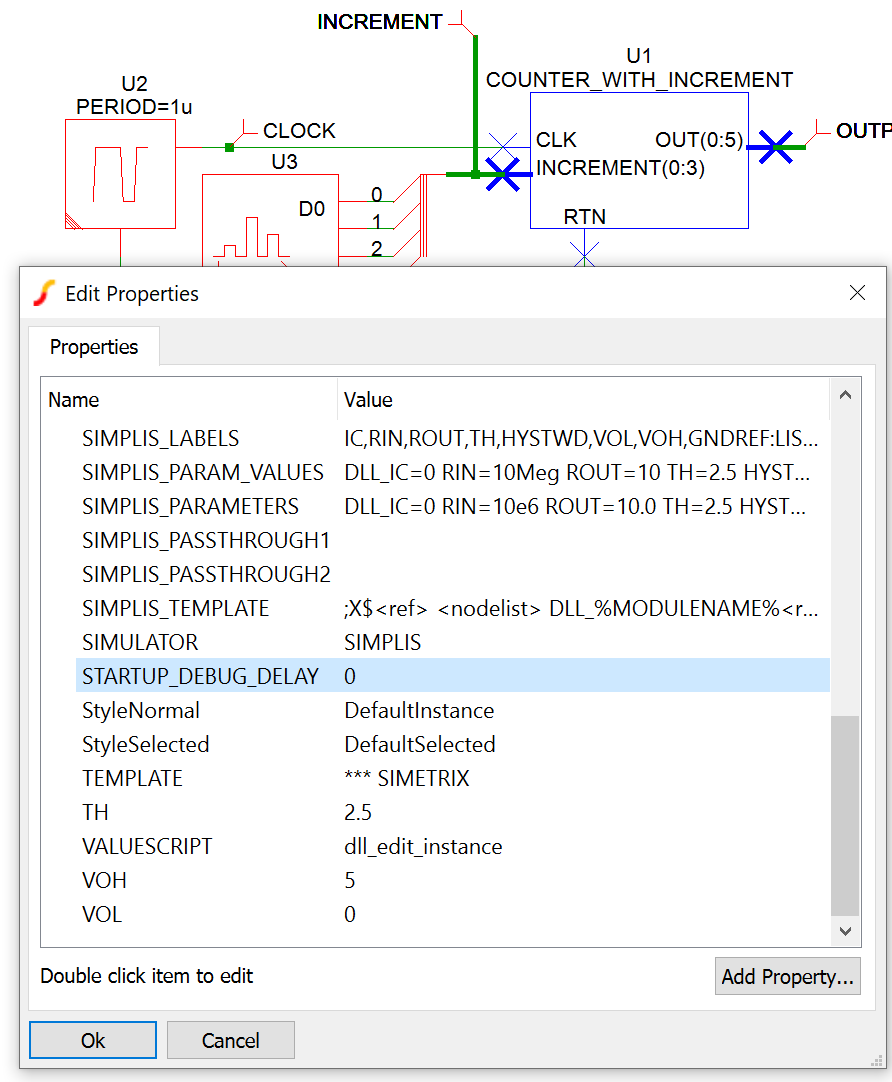This screenshot has height=1082, width=892.
Task: Click Add Property button
Action: pyautogui.click(x=787, y=976)
